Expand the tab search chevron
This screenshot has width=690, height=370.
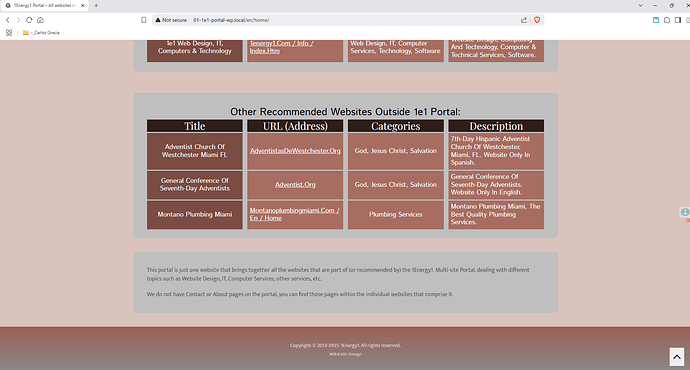640,5
